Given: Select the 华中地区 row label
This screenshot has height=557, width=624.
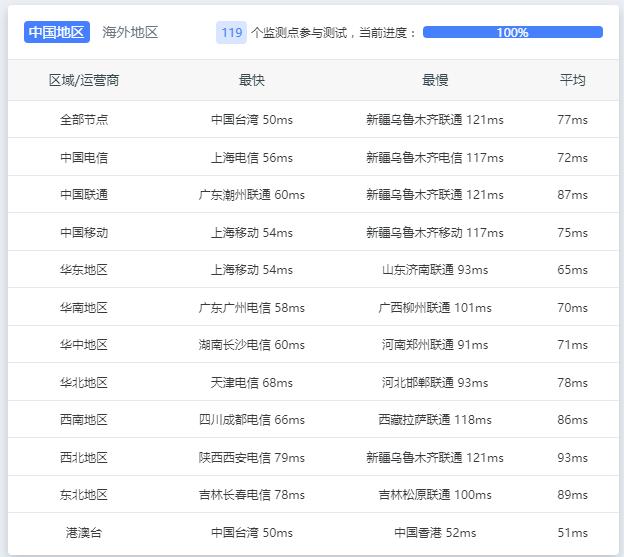Looking at the screenshot, I should click(84, 345).
